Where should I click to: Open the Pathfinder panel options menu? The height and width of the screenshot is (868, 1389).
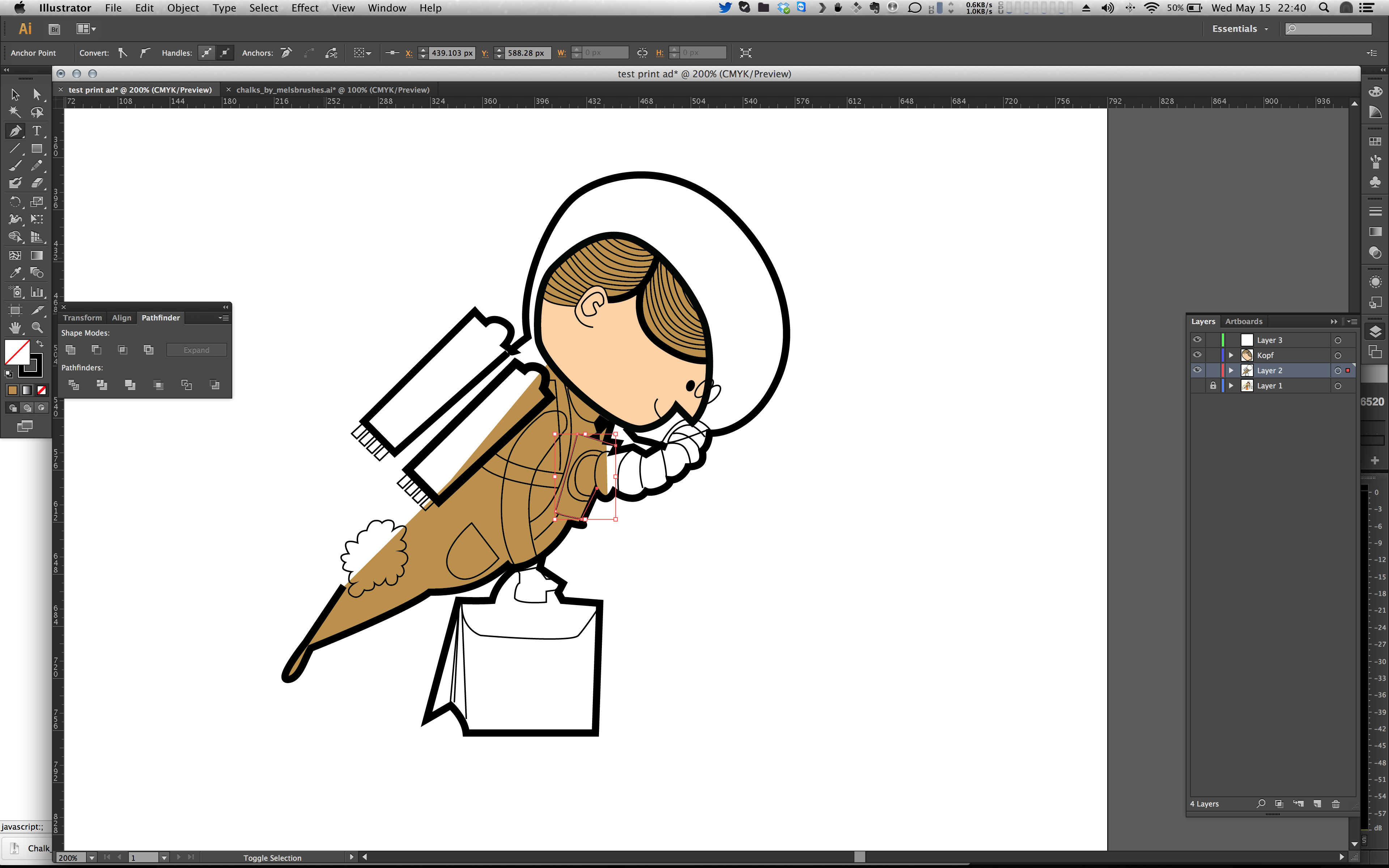224,318
